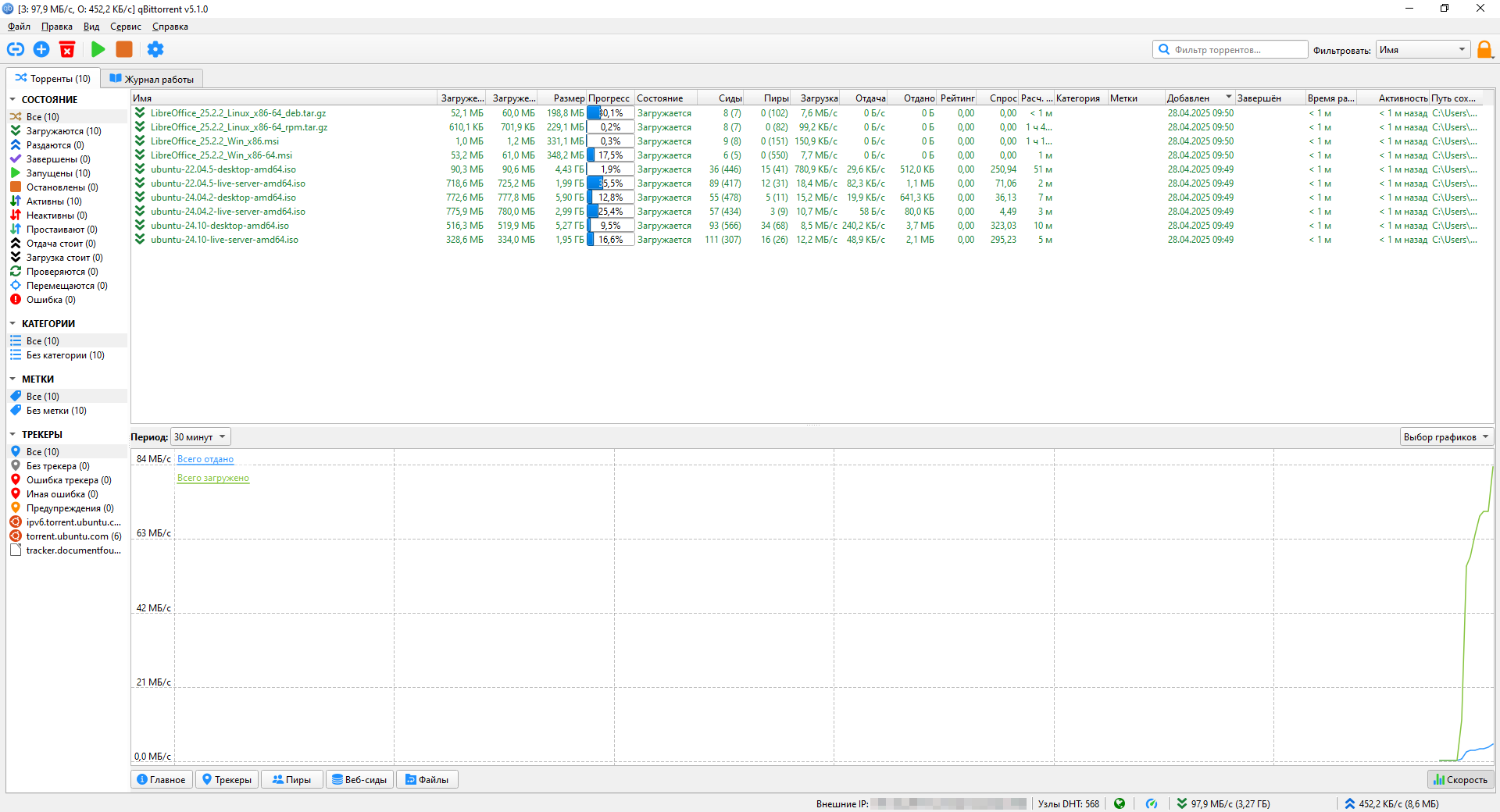Open the Трекеры details tab
The height and width of the screenshot is (812, 1500).
(x=227, y=779)
